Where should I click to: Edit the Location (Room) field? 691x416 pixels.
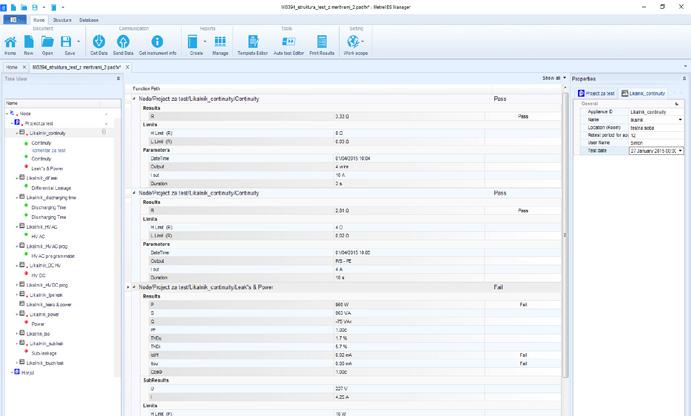656,128
